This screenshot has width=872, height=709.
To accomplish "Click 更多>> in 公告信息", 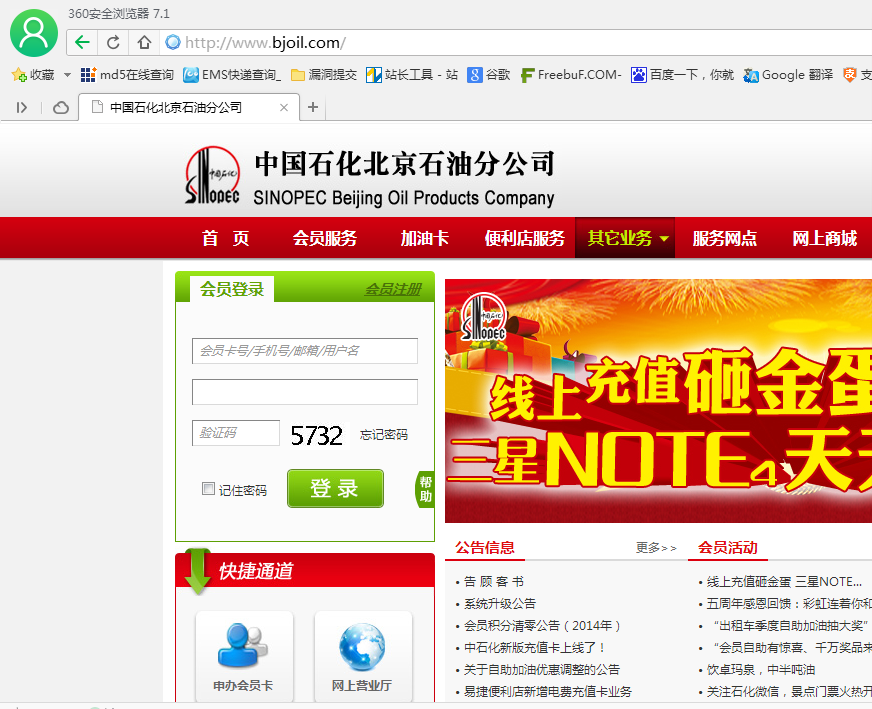I will pos(656,548).
